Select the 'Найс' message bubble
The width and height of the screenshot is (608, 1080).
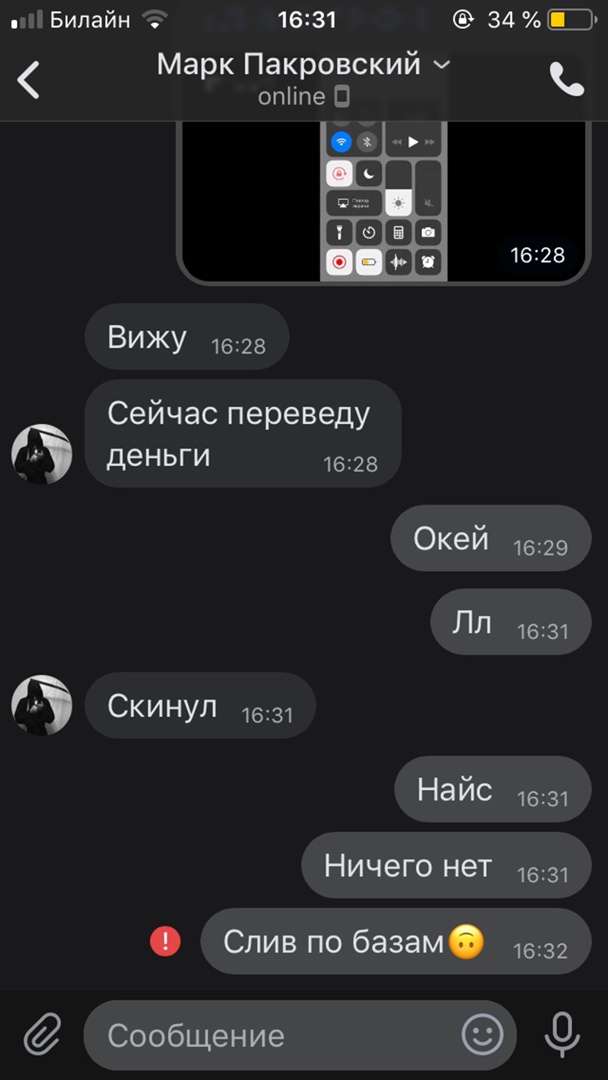(x=493, y=789)
